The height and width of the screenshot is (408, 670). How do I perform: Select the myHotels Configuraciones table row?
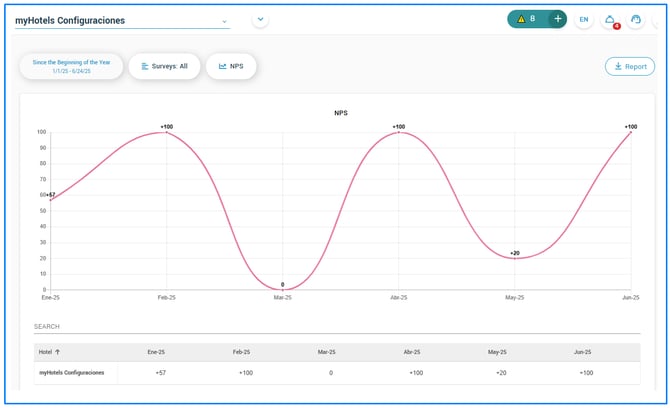337,373
